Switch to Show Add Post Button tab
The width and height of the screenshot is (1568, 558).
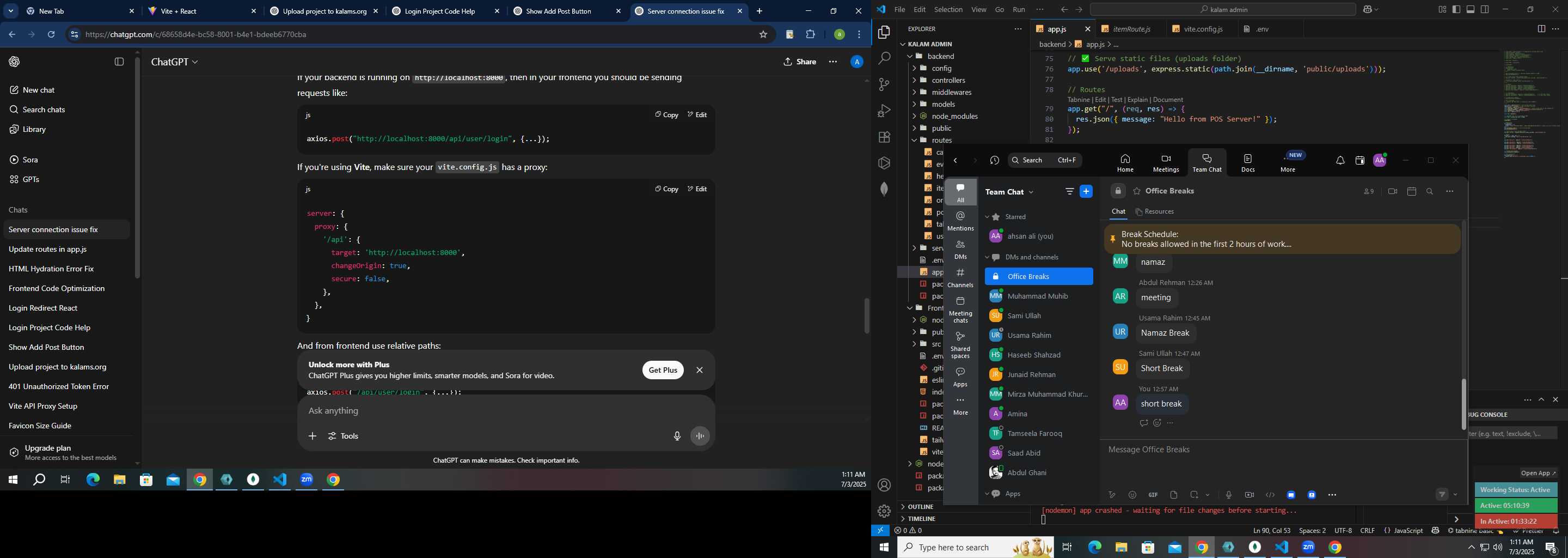click(x=567, y=11)
